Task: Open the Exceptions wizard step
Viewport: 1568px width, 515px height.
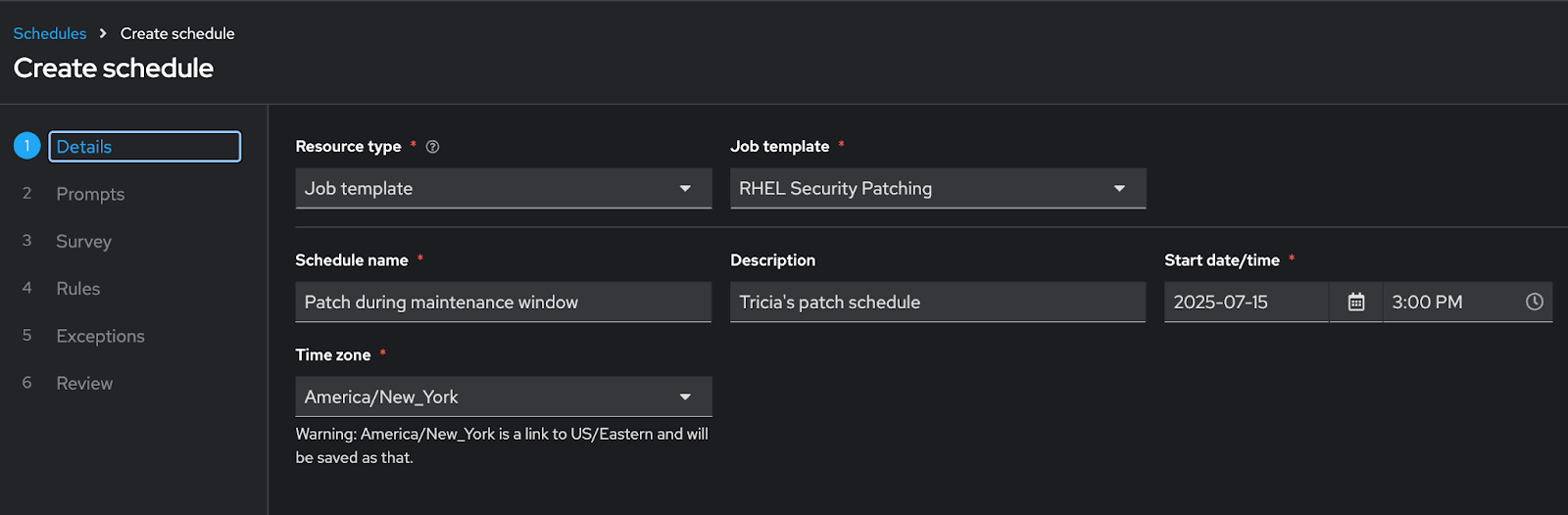Action: tap(100, 336)
